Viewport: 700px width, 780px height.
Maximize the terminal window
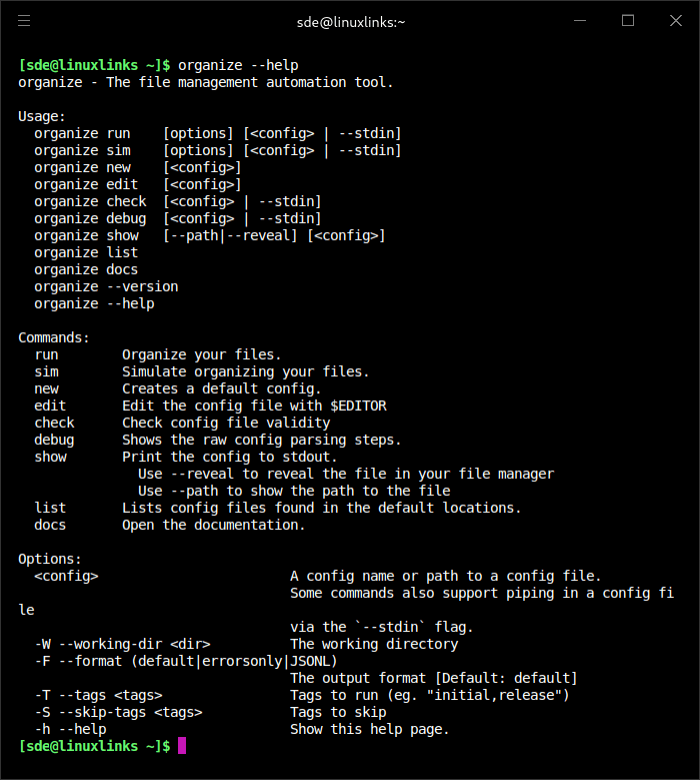(x=628, y=21)
